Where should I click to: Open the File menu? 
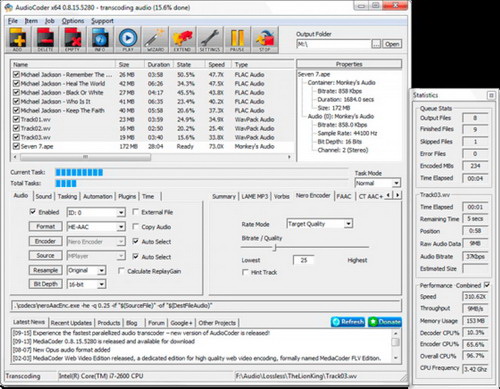click(13, 21)
